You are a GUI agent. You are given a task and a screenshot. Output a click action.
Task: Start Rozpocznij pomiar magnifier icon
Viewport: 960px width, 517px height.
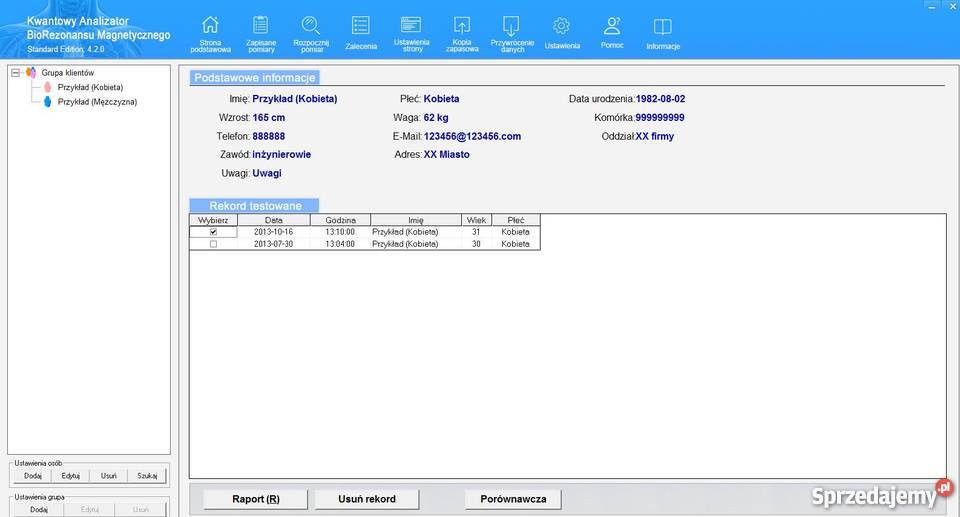point(311,25)
